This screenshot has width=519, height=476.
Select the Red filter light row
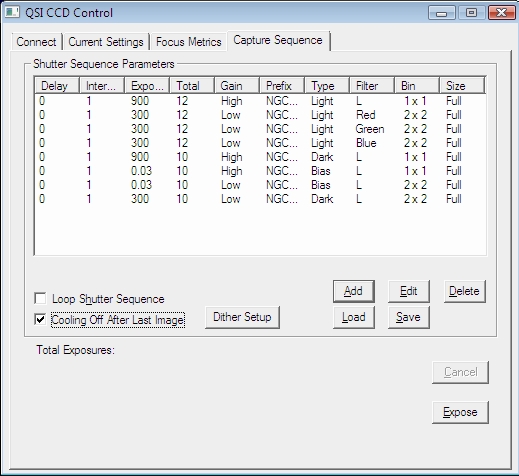pyautogui.click(x=260, y=115)
